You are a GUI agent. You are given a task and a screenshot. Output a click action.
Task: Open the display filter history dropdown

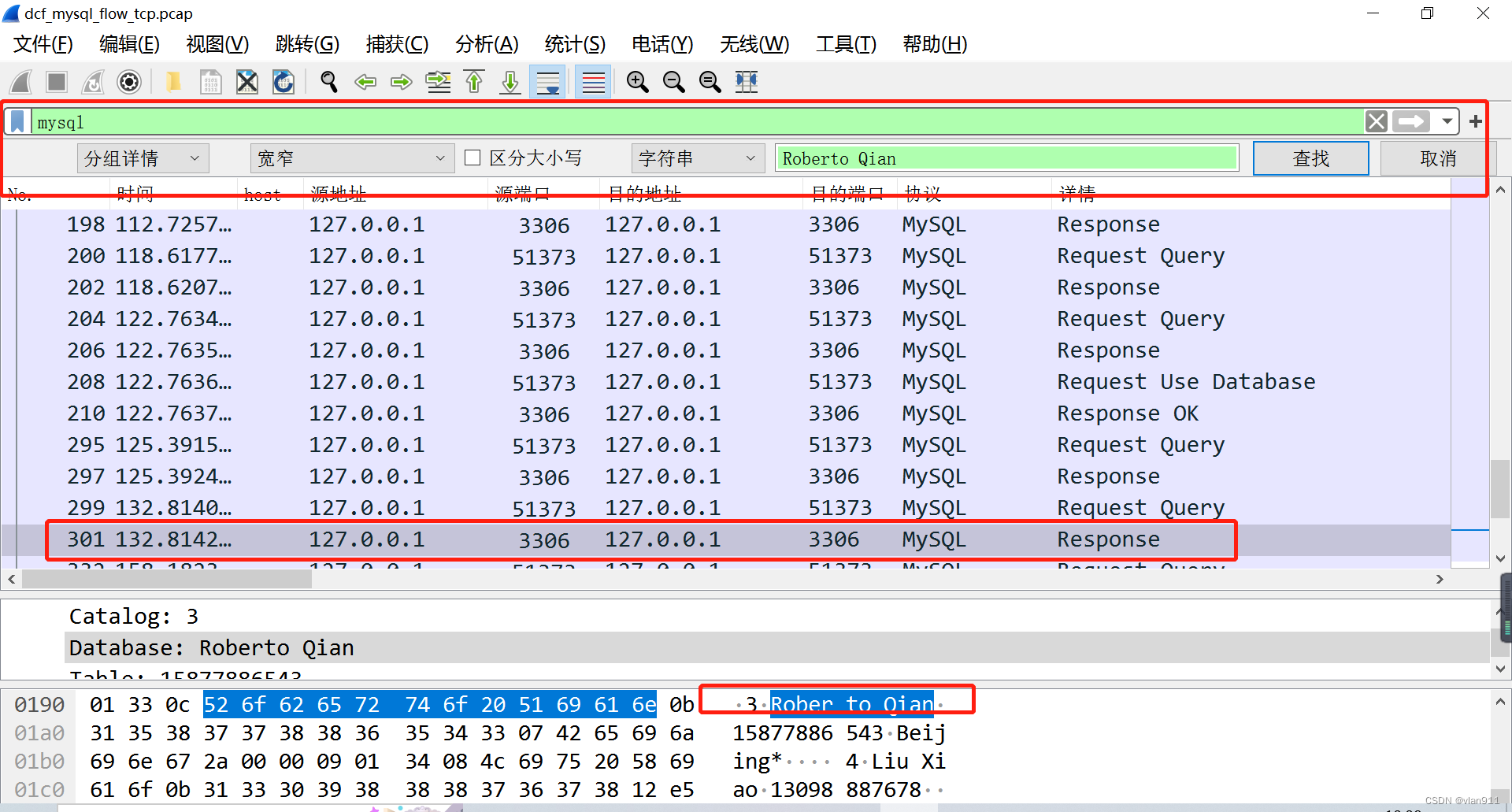tap(1447, 121)
